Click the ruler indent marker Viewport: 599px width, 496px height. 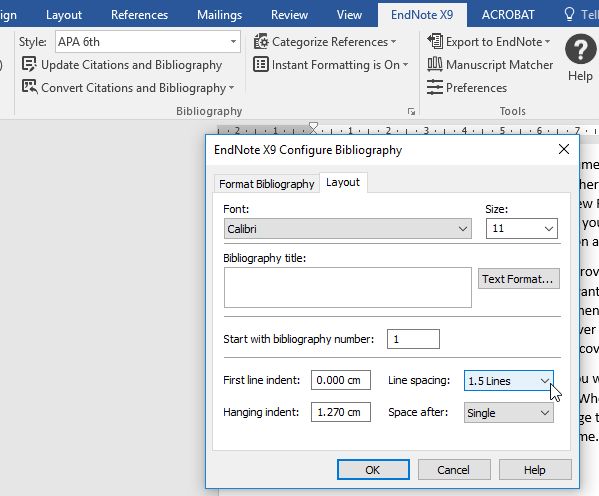click(313, 128)
